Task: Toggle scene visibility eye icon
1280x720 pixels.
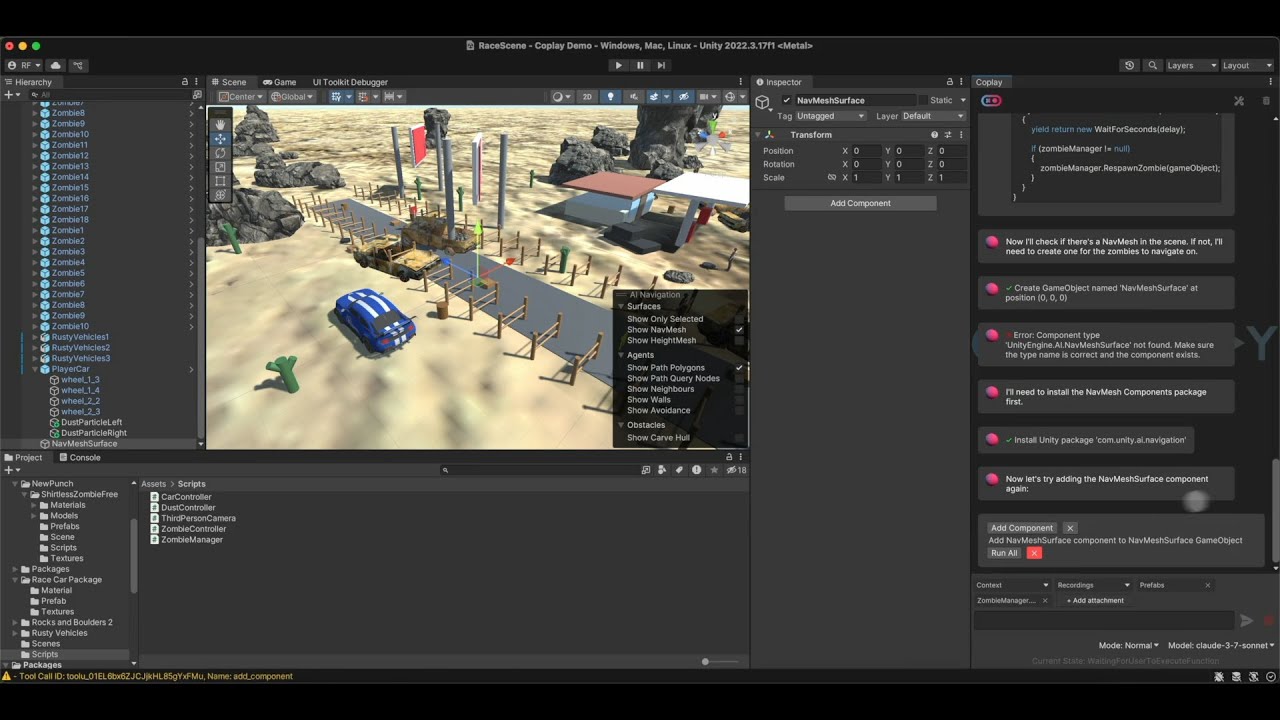Action: (684, 97)
